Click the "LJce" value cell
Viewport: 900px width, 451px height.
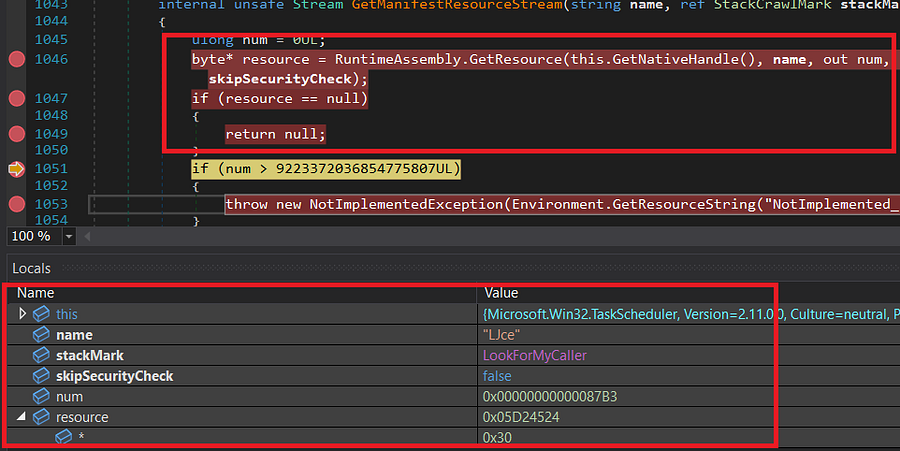coord(502,335)
